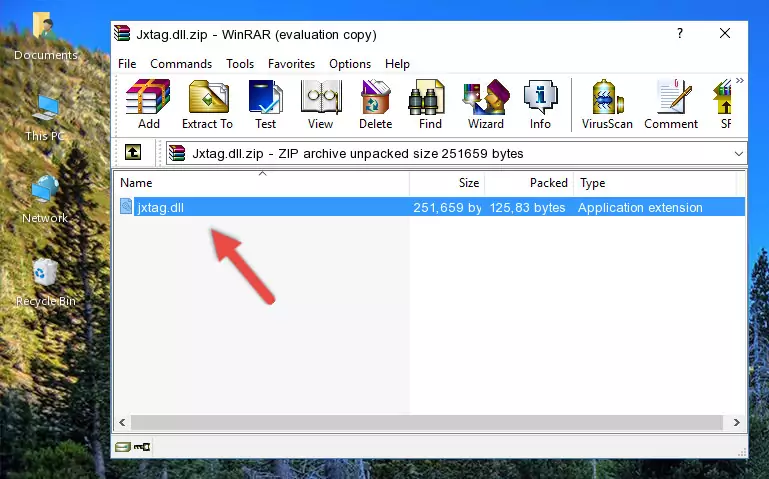Click the archive path field
The image size is (769, 479).
pos(456,154)
